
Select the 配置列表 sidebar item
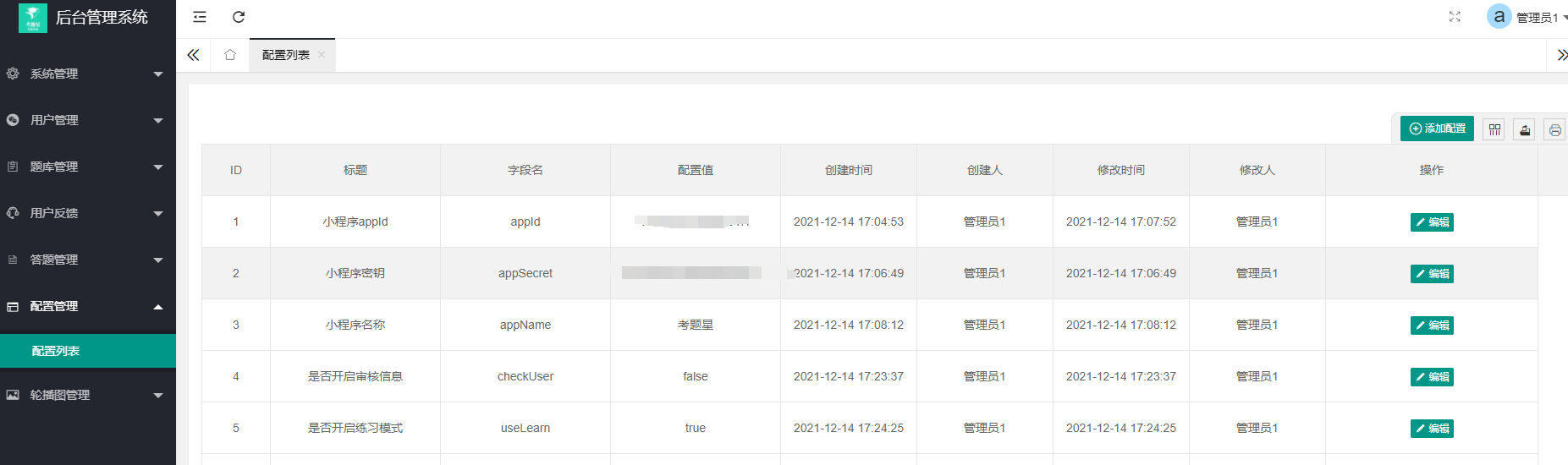(88, 351)
